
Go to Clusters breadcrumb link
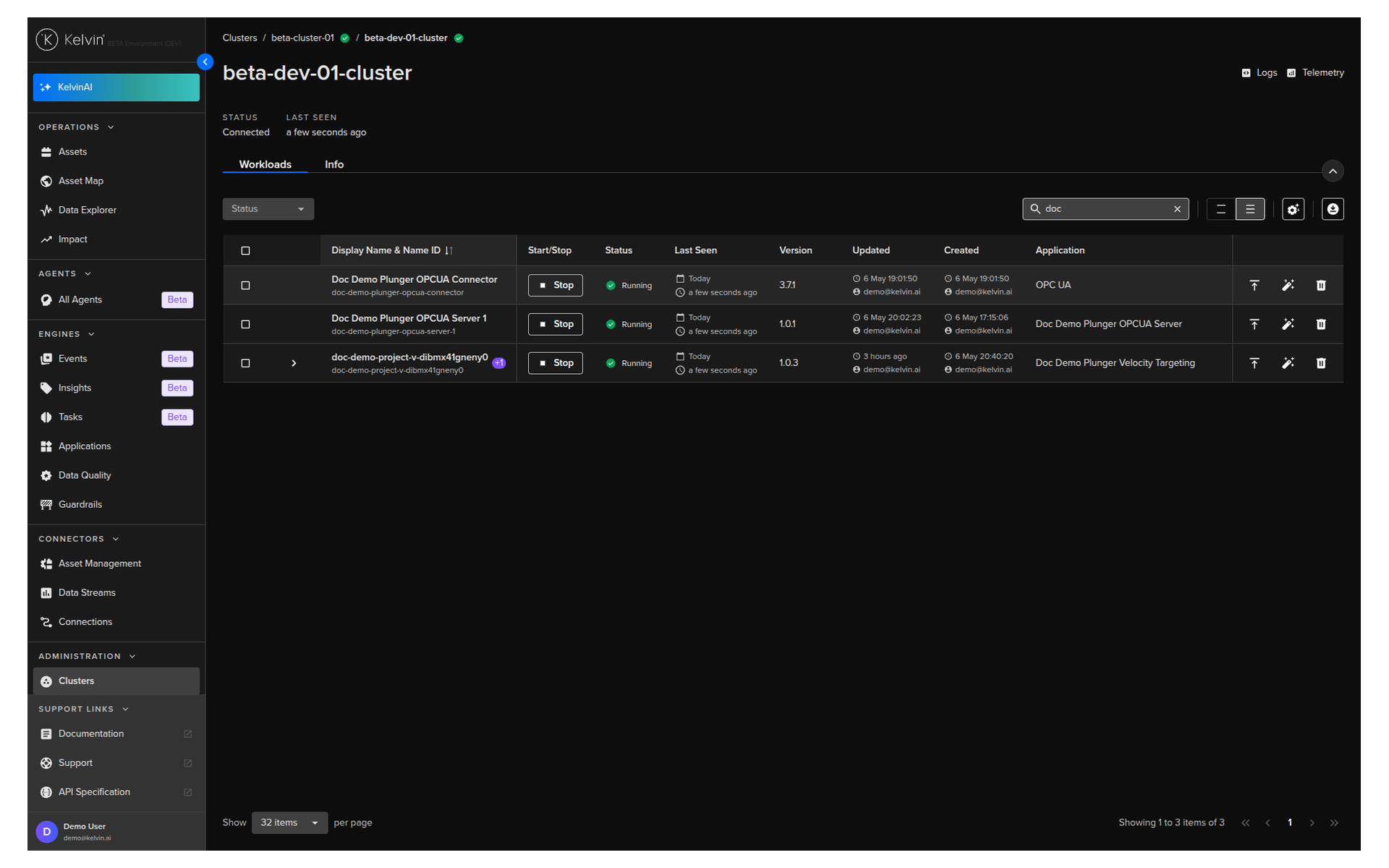pos(240,38)
